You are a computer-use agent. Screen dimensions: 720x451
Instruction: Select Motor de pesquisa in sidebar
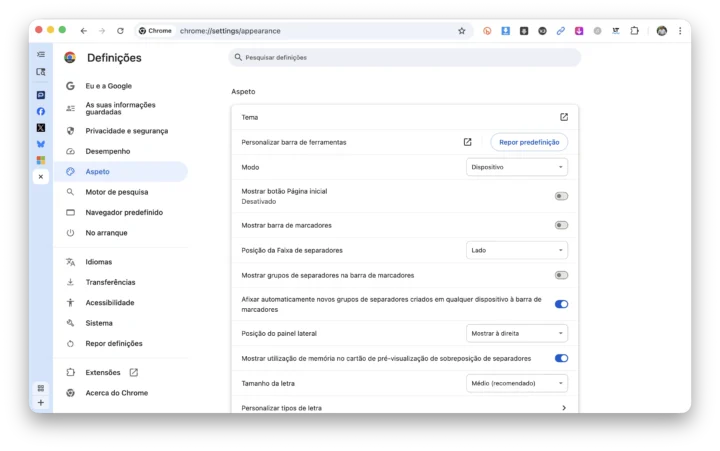[x=116, y=192]
